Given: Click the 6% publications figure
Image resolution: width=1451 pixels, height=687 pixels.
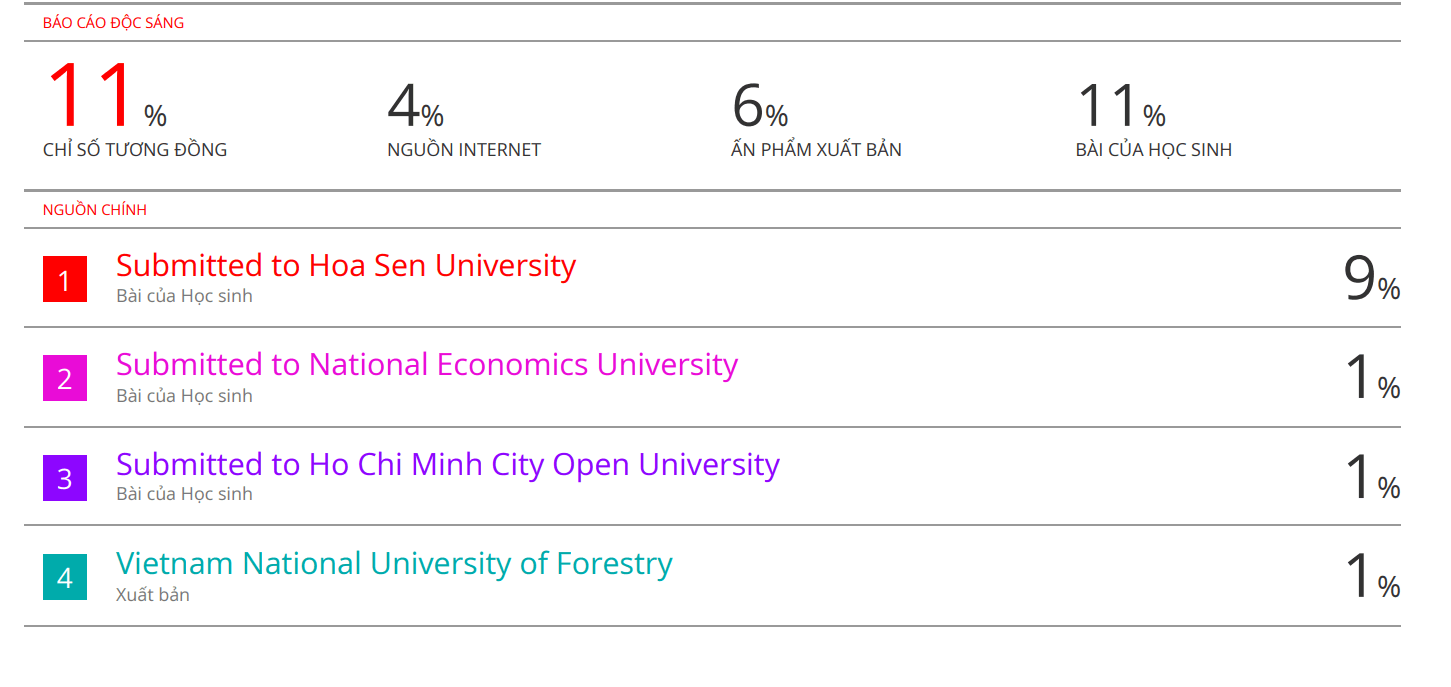Looking at the screenshot, I should (760, 106).
